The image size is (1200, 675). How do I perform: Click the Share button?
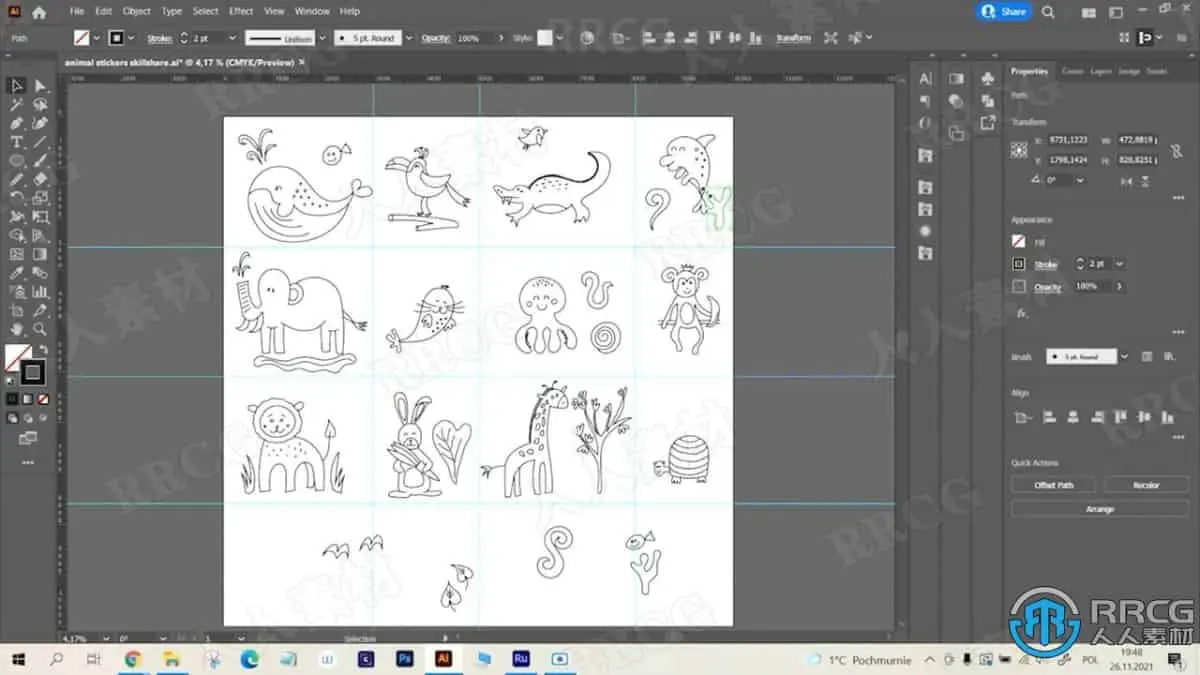1004,12
